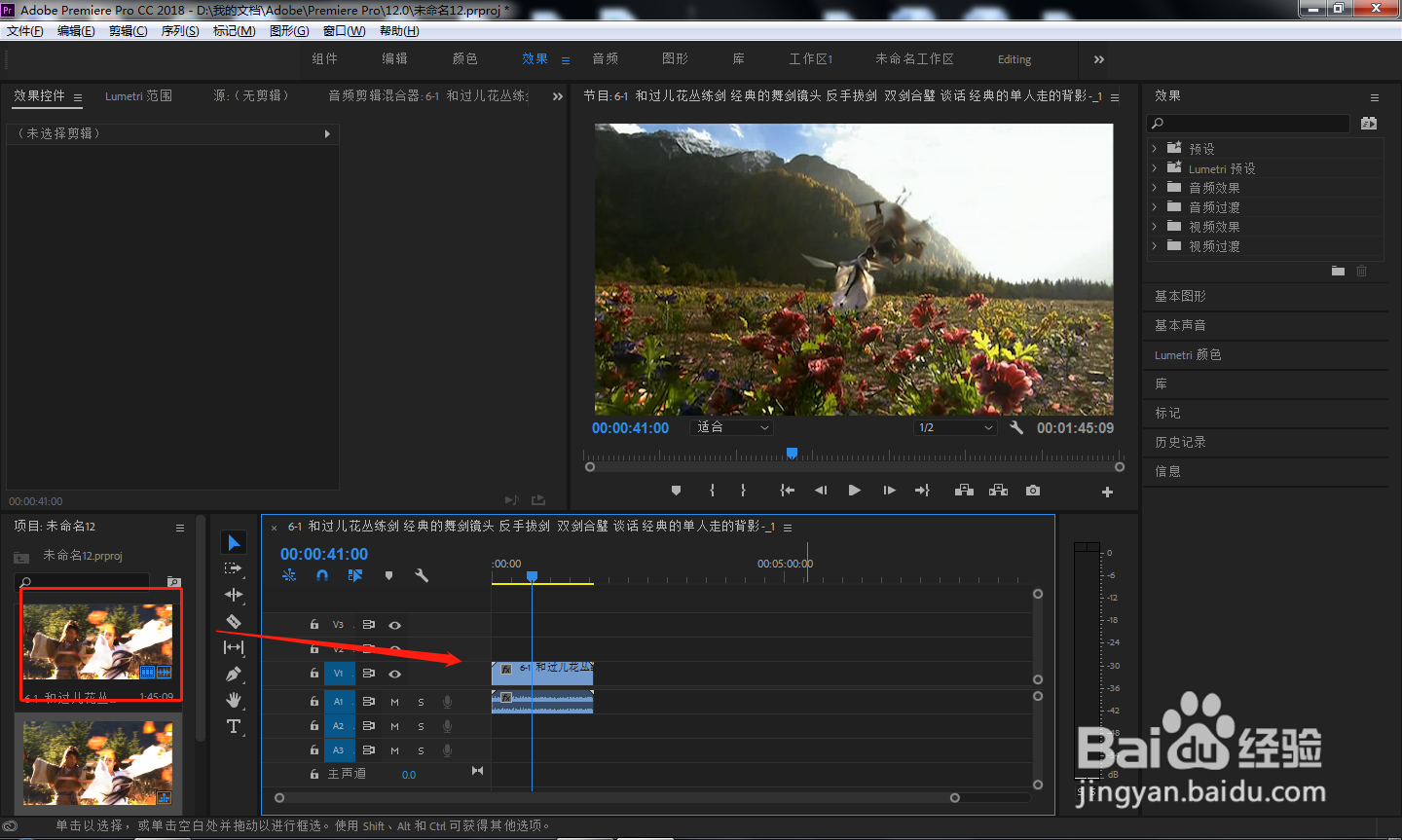
Task: Open 序列(S) menu
Action: pos(180,31)
